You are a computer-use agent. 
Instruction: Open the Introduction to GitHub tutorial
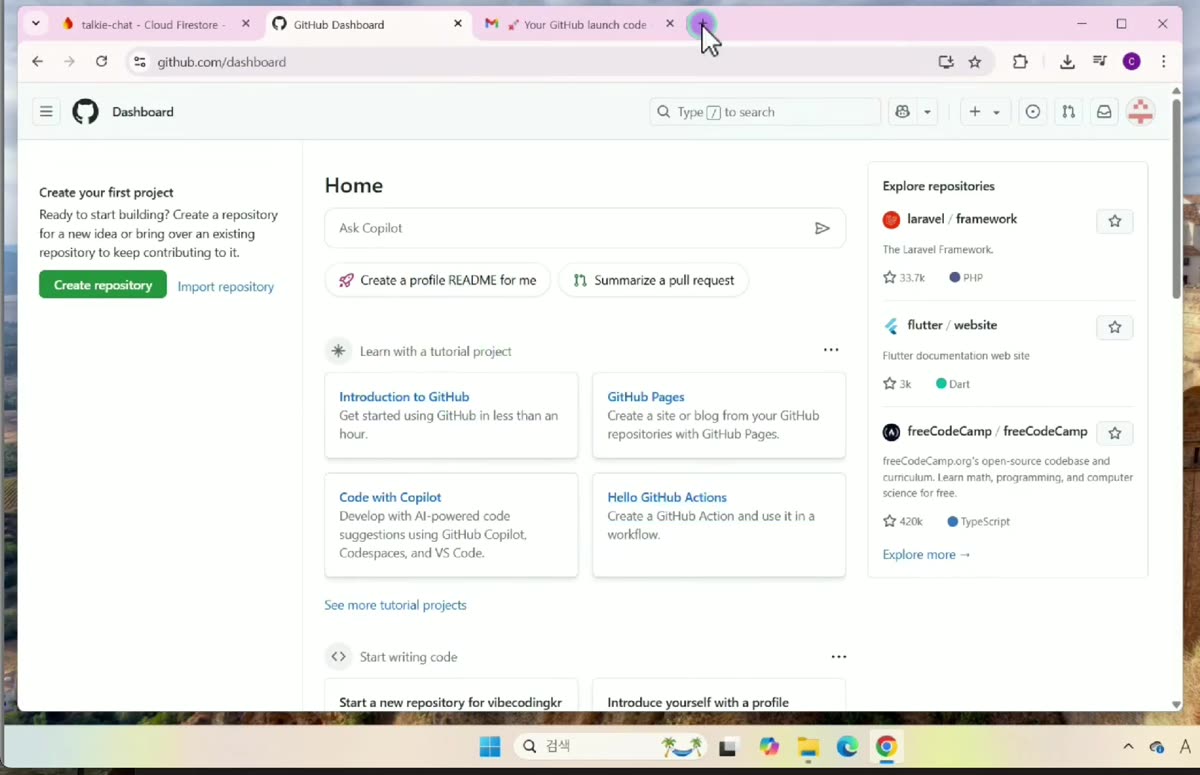pos(404,397)
